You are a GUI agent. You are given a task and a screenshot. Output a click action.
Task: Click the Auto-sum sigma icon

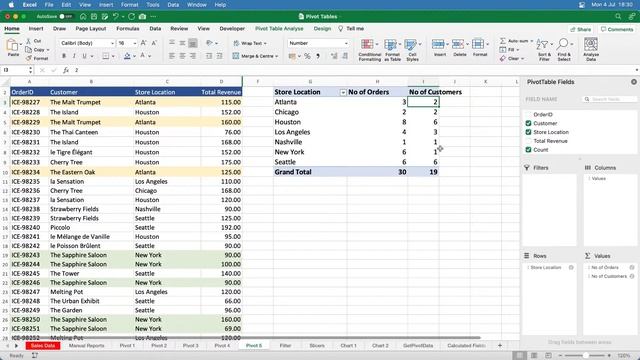503,41
